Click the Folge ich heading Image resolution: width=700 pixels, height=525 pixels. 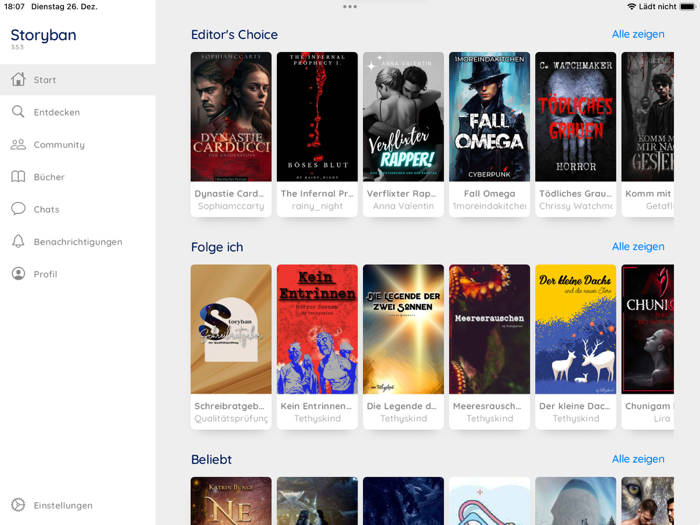[x=217, y=247]
